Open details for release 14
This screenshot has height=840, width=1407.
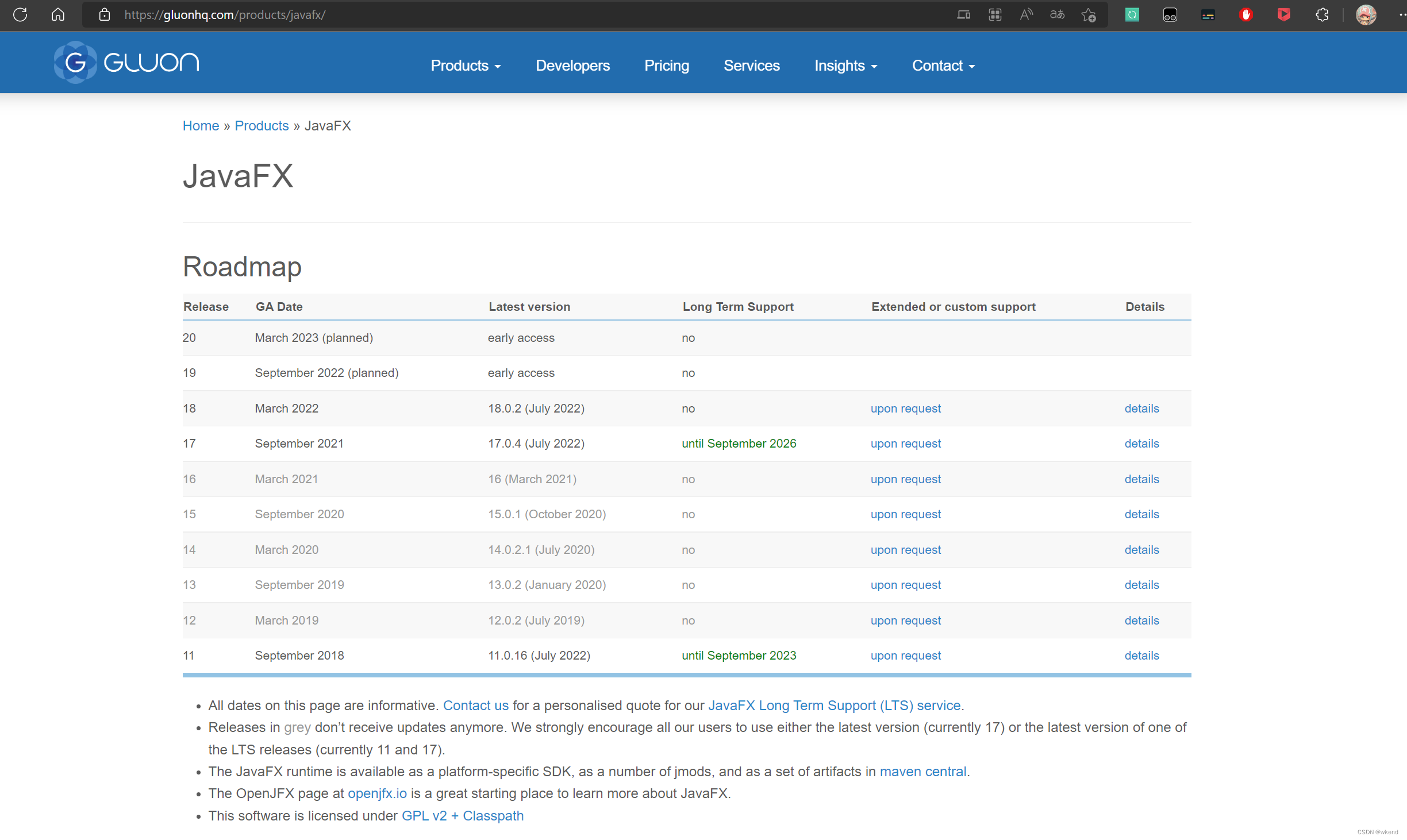point(1141,550)
